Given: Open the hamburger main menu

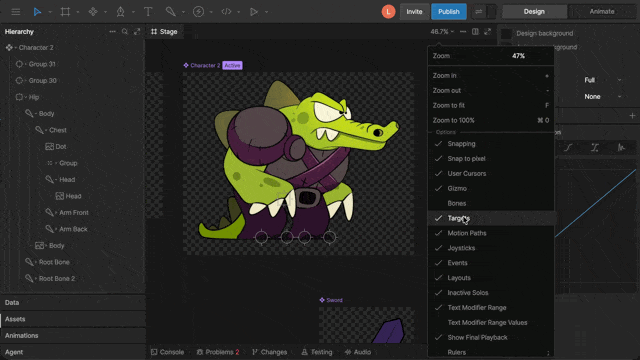Looking at the screenshot, I should (x=16, y=11).
